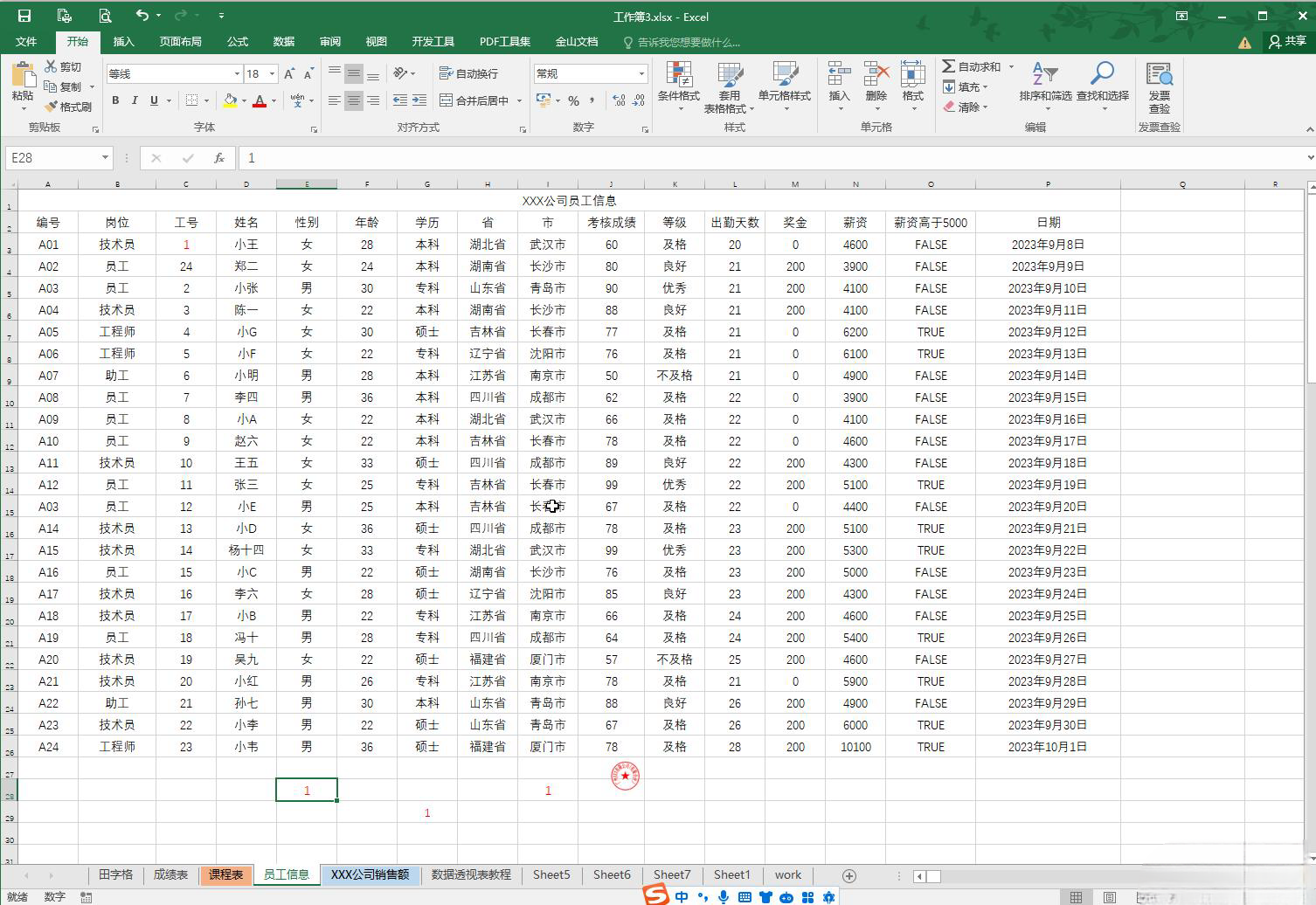
Task: Toggle middle vertical alignment
Action: (354, 73)
